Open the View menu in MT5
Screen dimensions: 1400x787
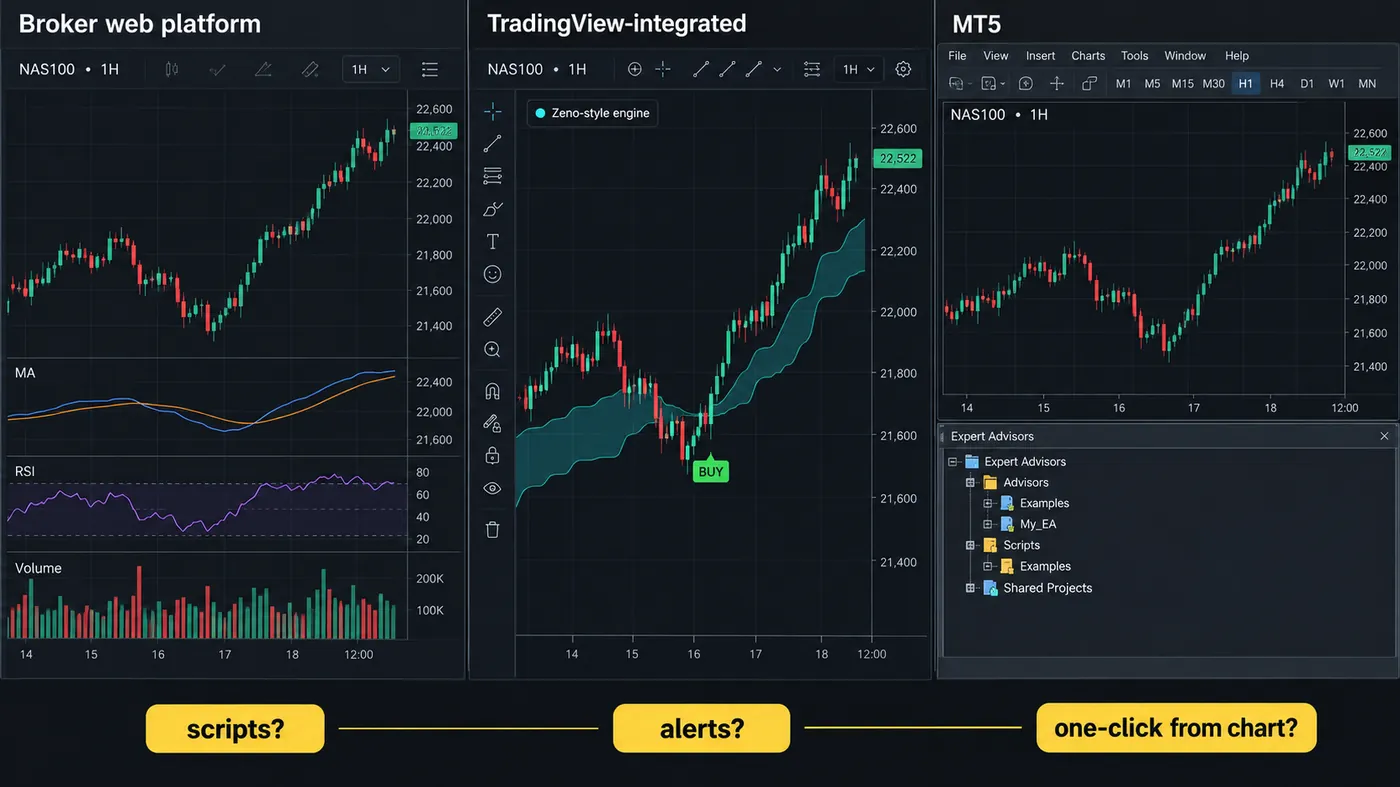point(996,56)
